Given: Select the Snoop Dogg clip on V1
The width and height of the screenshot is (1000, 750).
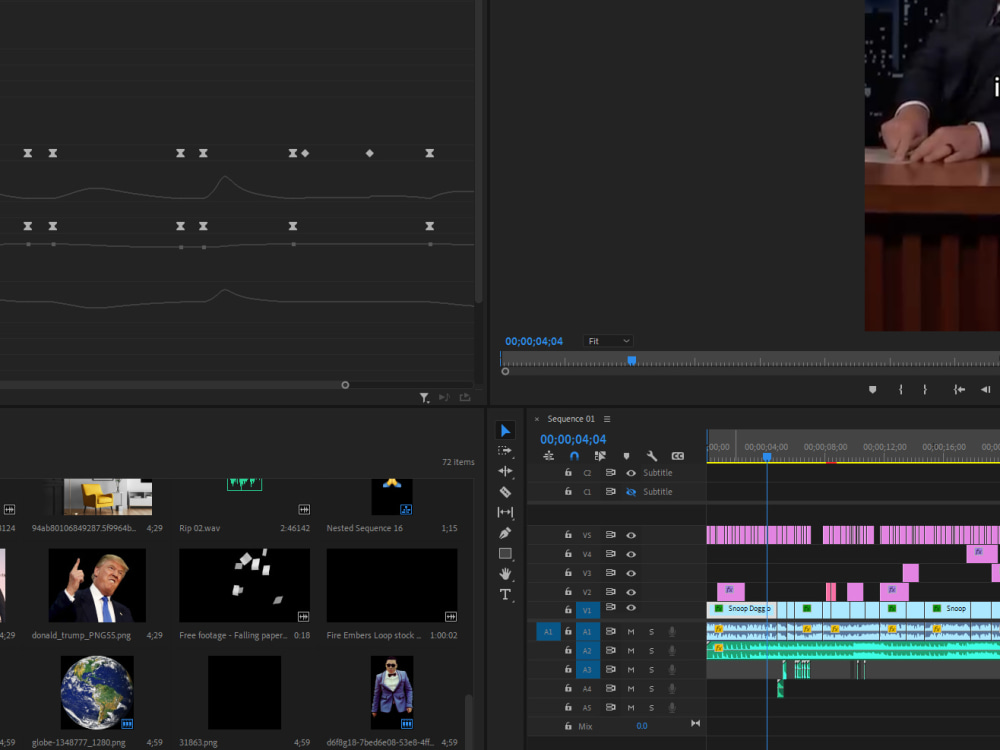Looking at the screenshot, I should tap(741, 609).
